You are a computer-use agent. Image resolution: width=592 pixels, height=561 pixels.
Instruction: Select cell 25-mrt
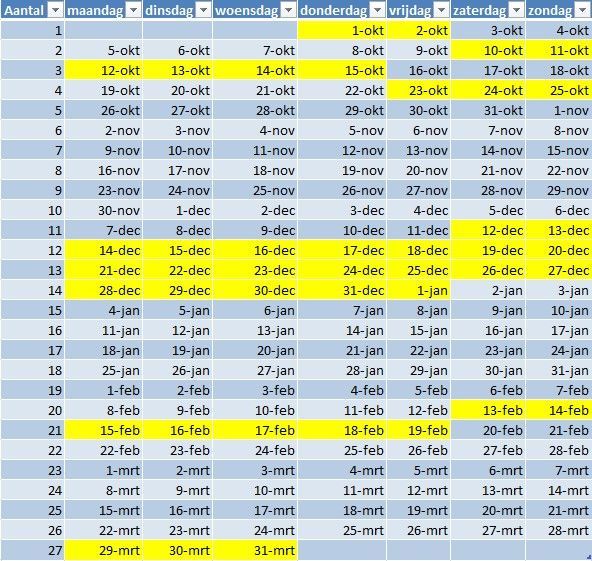pyautogui.click(x=342, y=530)
